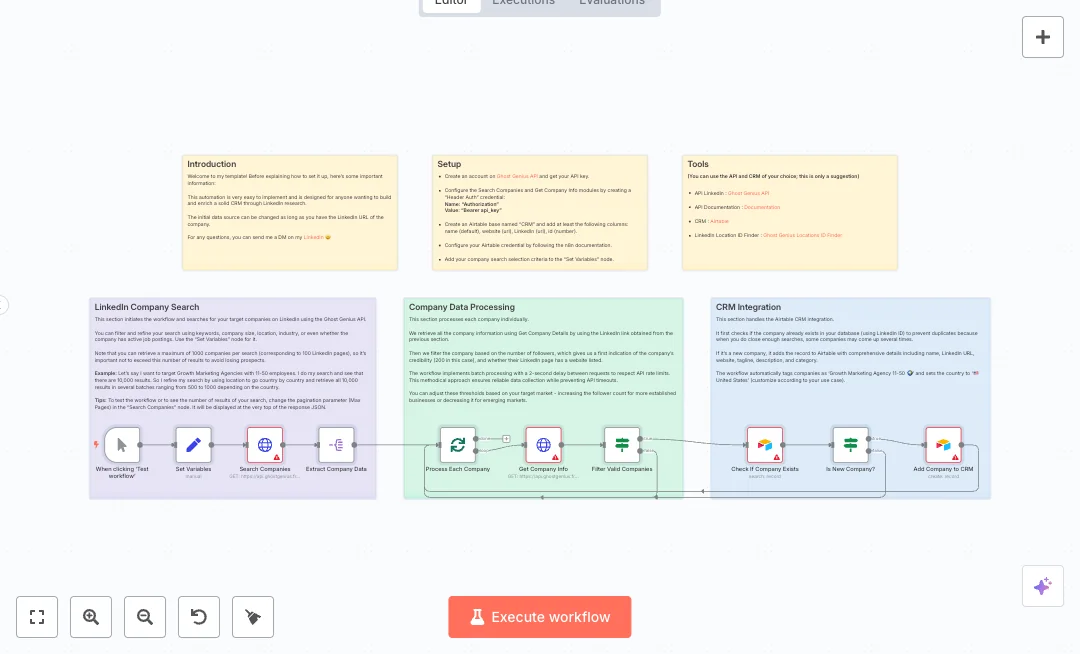Click the Execute workflow button

click(x=540, y=617)
